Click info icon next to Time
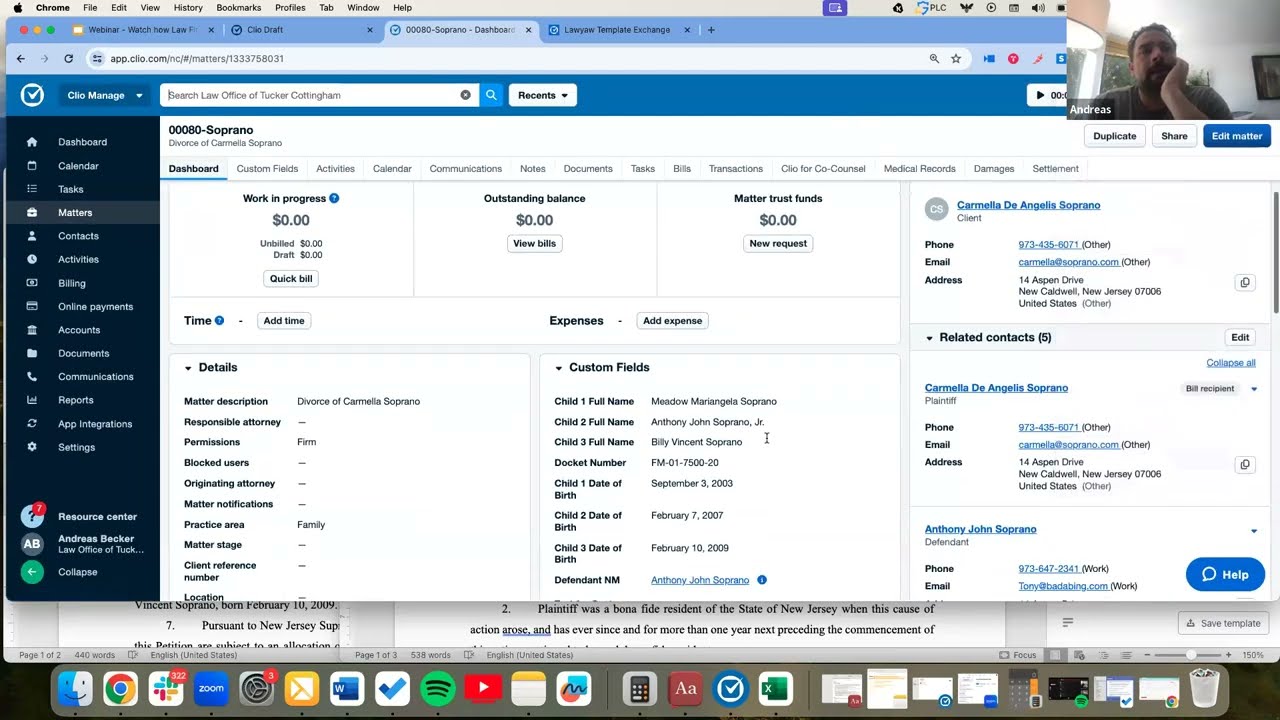Screen dimensions: 1280x720 (x=219, y=321)
